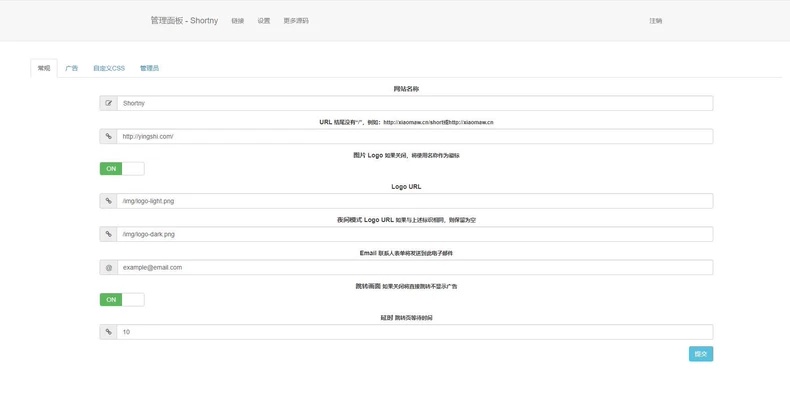Click the link icon beside /img/logo-light.png
The height and width of the screenshot is (405, 790).
click(108, 201)
